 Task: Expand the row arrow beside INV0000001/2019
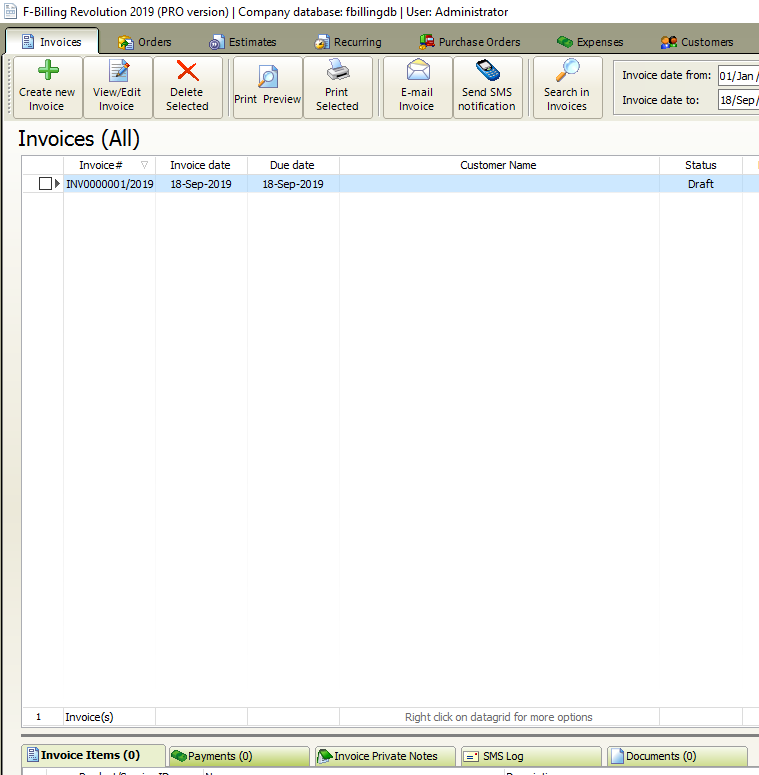[x=57, y=184]
